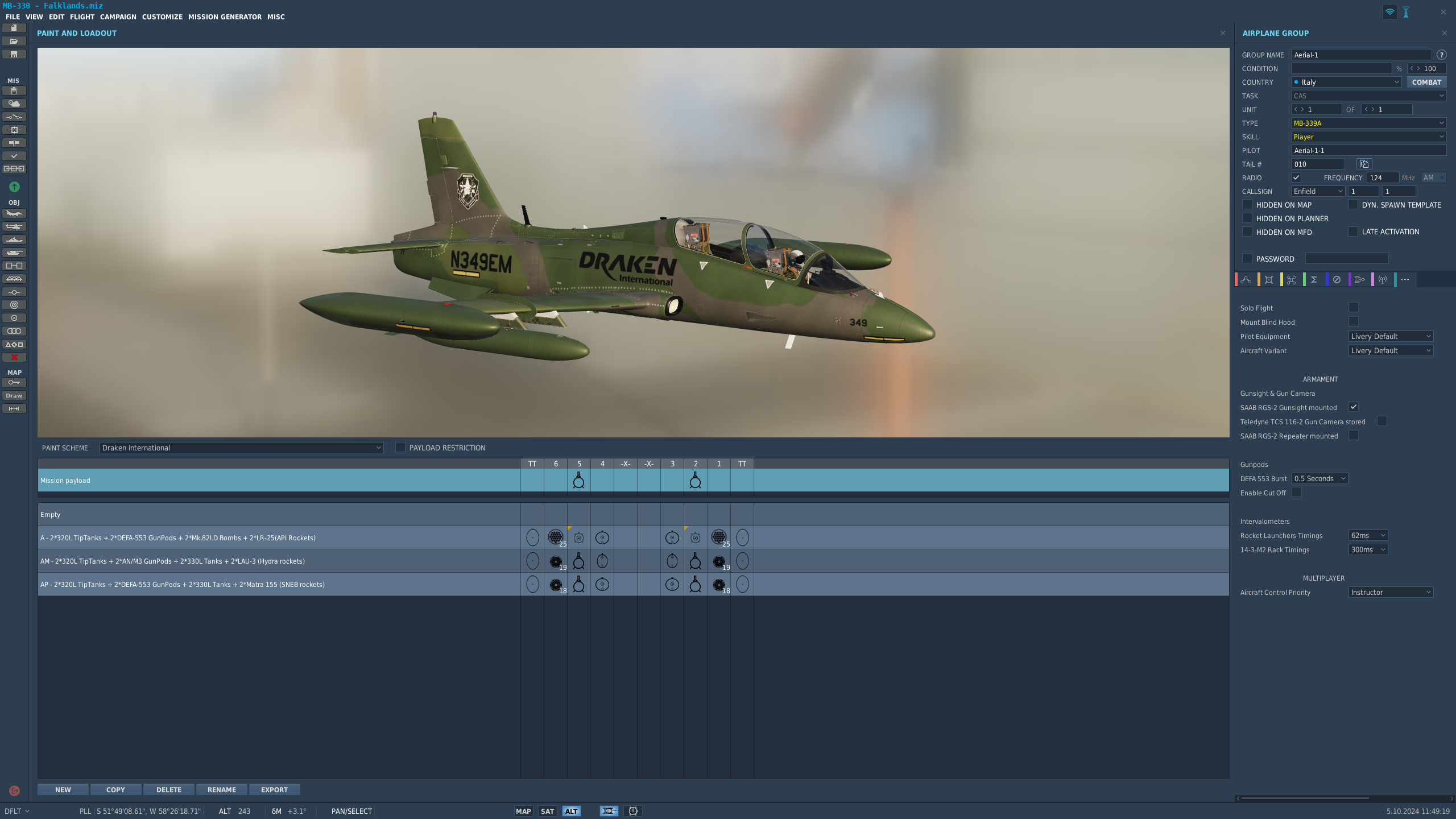Click the Tail number input field
Image resolution: width=1456 pixels, height=819 pixels.
point(1318,164)
